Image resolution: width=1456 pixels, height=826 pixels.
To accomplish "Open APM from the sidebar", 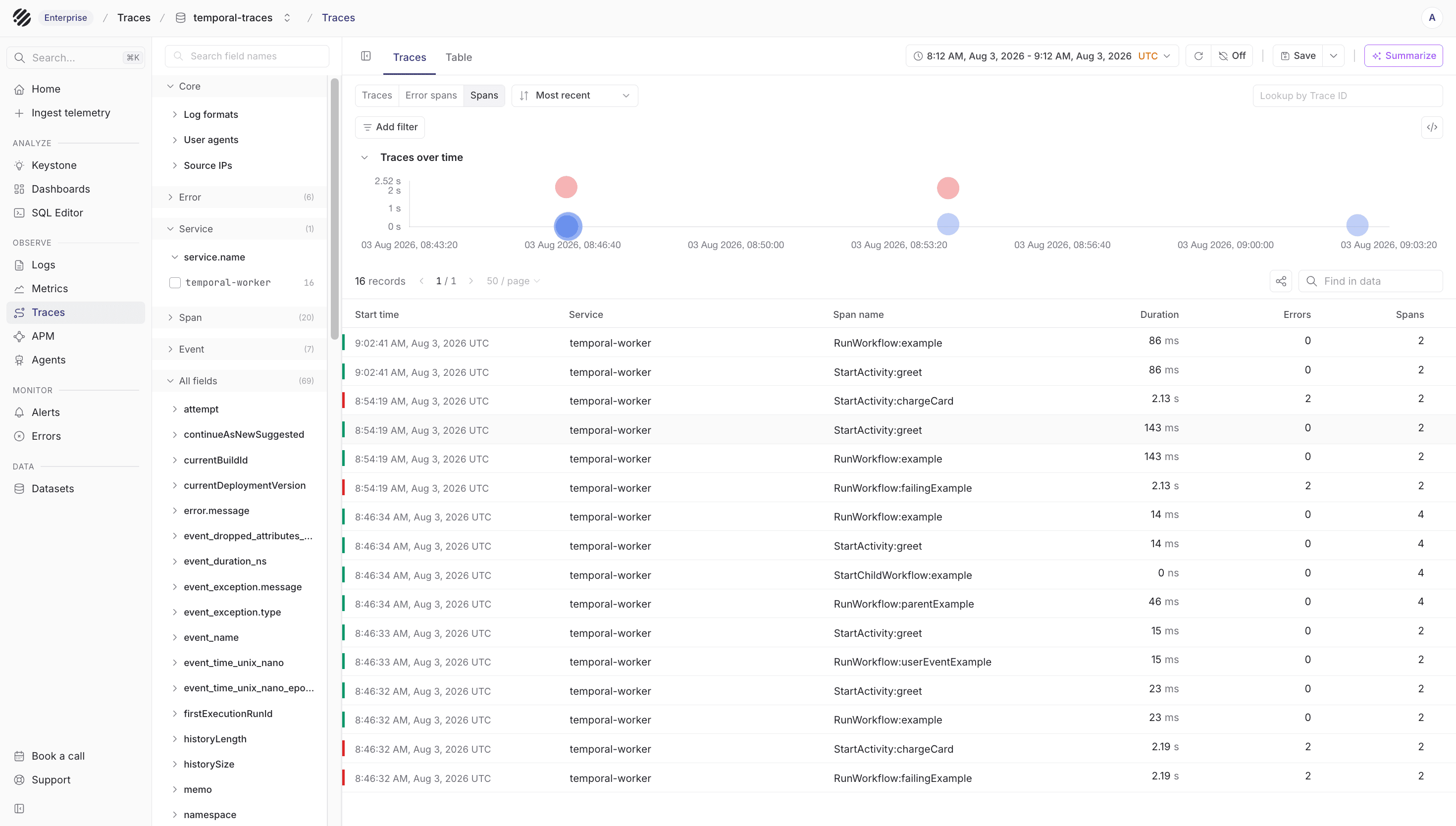I will (75, 336).
